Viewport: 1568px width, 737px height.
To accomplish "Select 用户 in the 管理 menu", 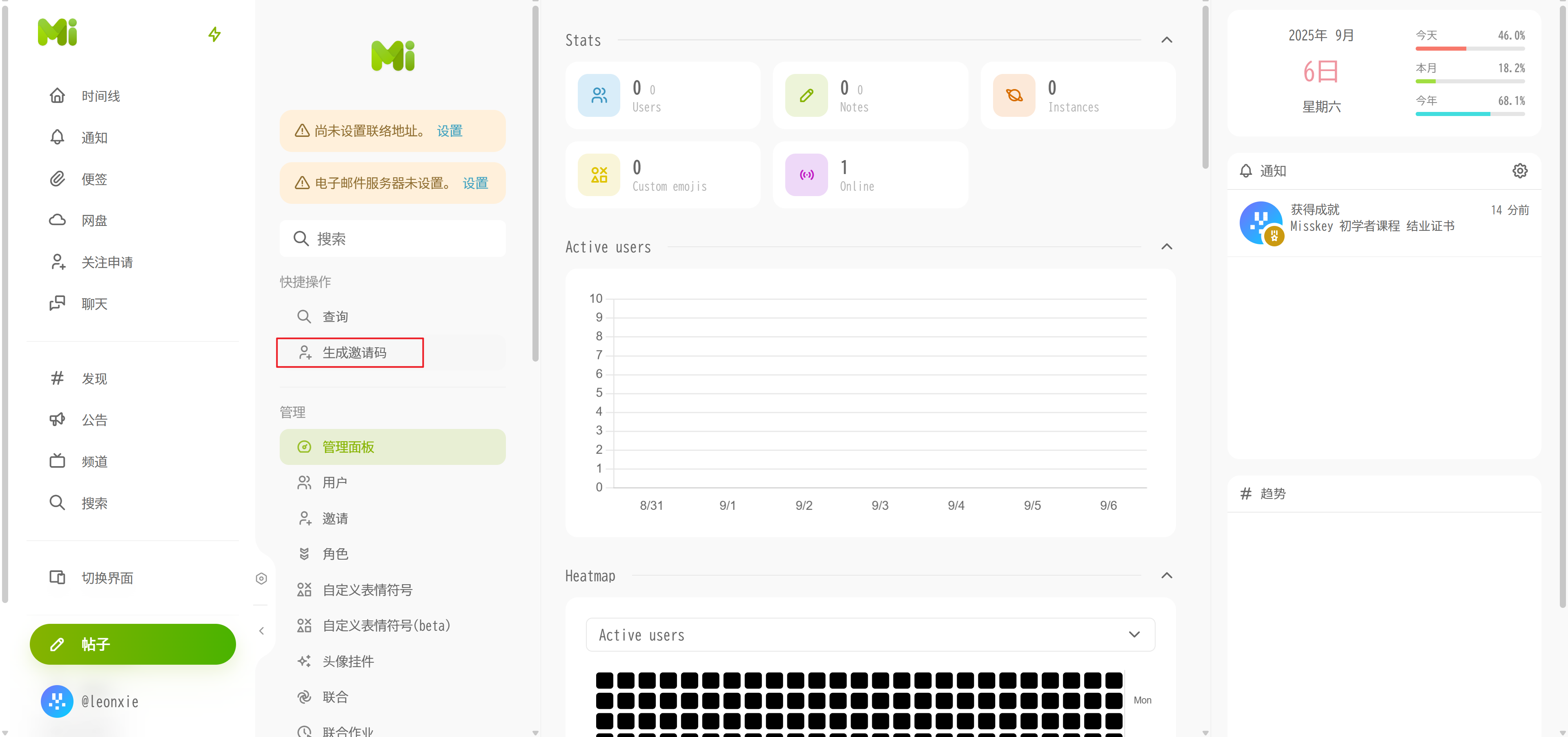I will coord(334,482).
